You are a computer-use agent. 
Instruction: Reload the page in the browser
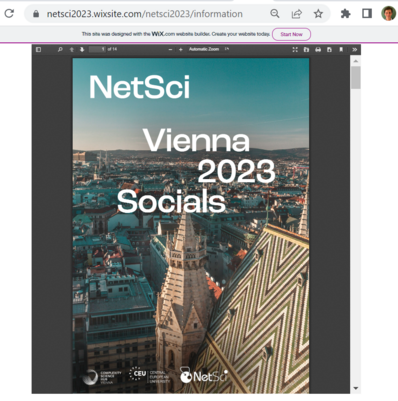pos(9,14)
